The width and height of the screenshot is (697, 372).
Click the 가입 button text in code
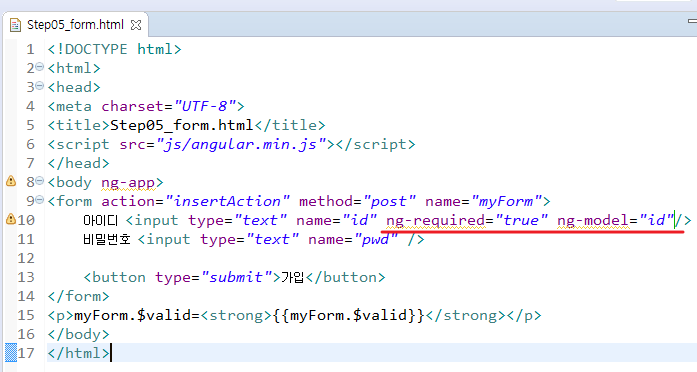tap(292, 277)
